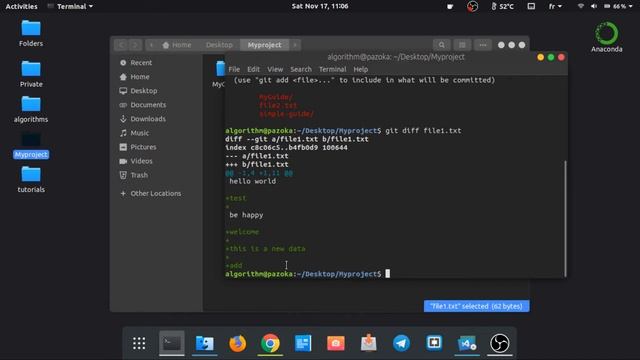Click the OBS tray icon in top bar
This screenshot has height=360, width=640.
[x=472, y=7]
